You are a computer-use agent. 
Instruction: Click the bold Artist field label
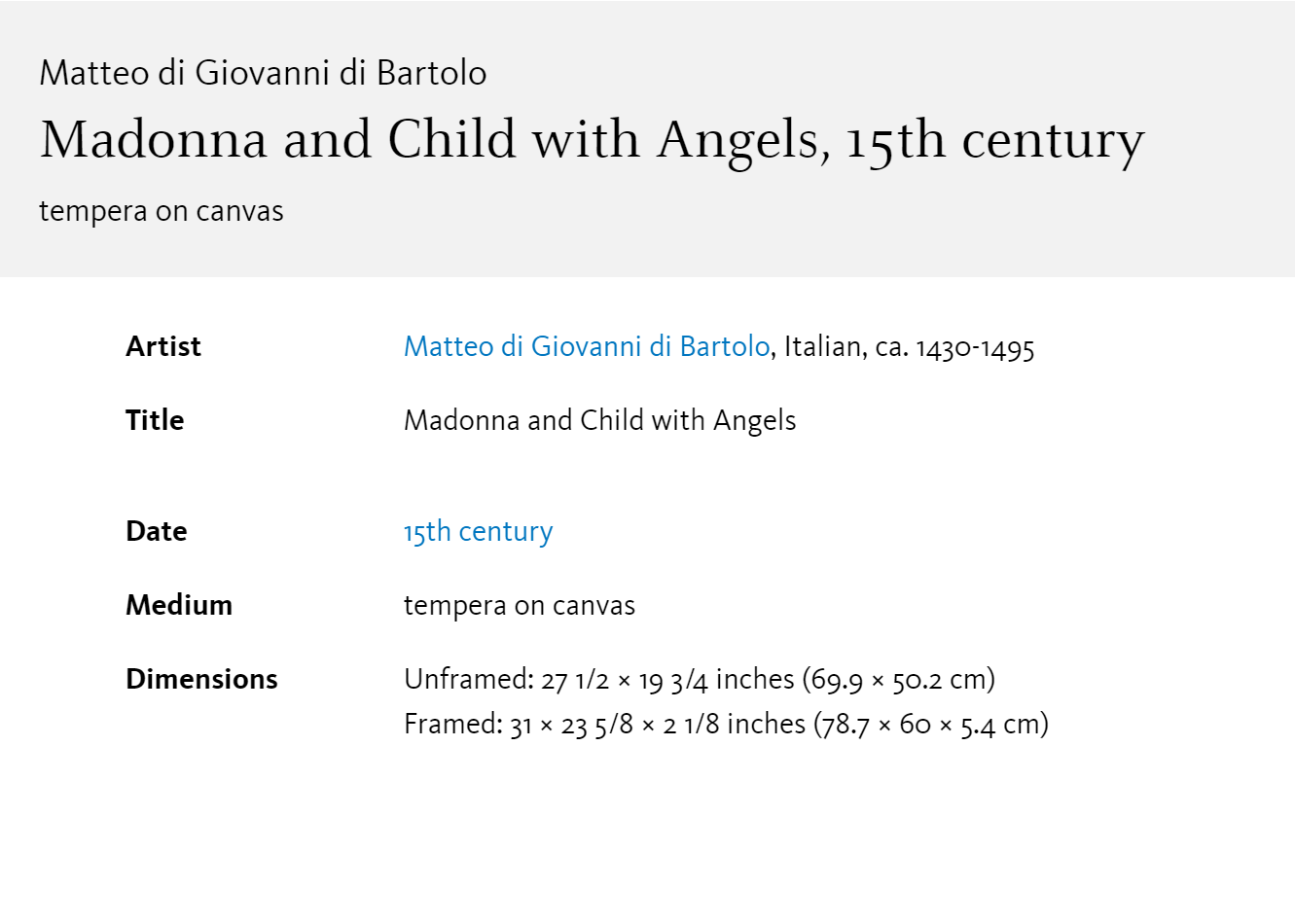(163, 346)
